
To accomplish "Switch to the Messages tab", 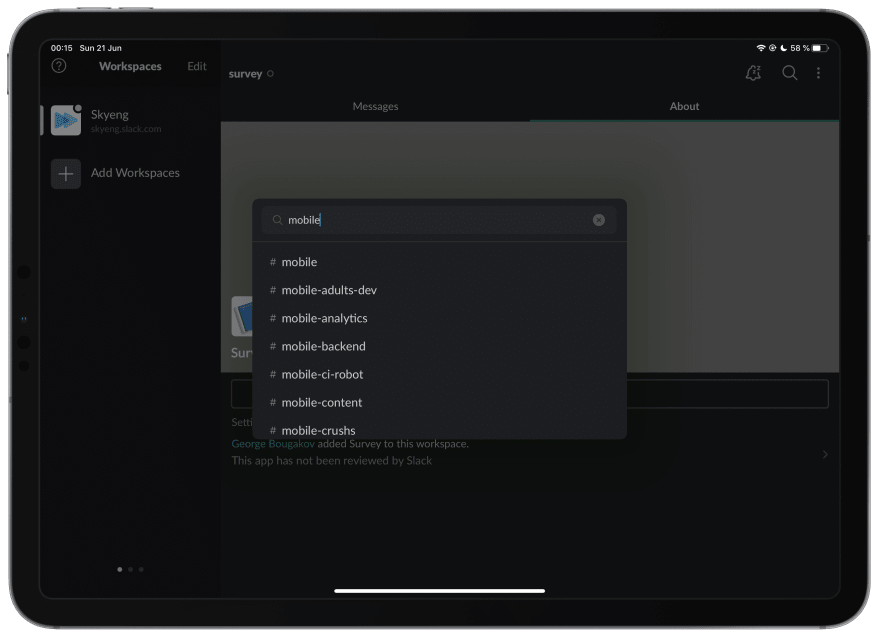I will 375,106.
